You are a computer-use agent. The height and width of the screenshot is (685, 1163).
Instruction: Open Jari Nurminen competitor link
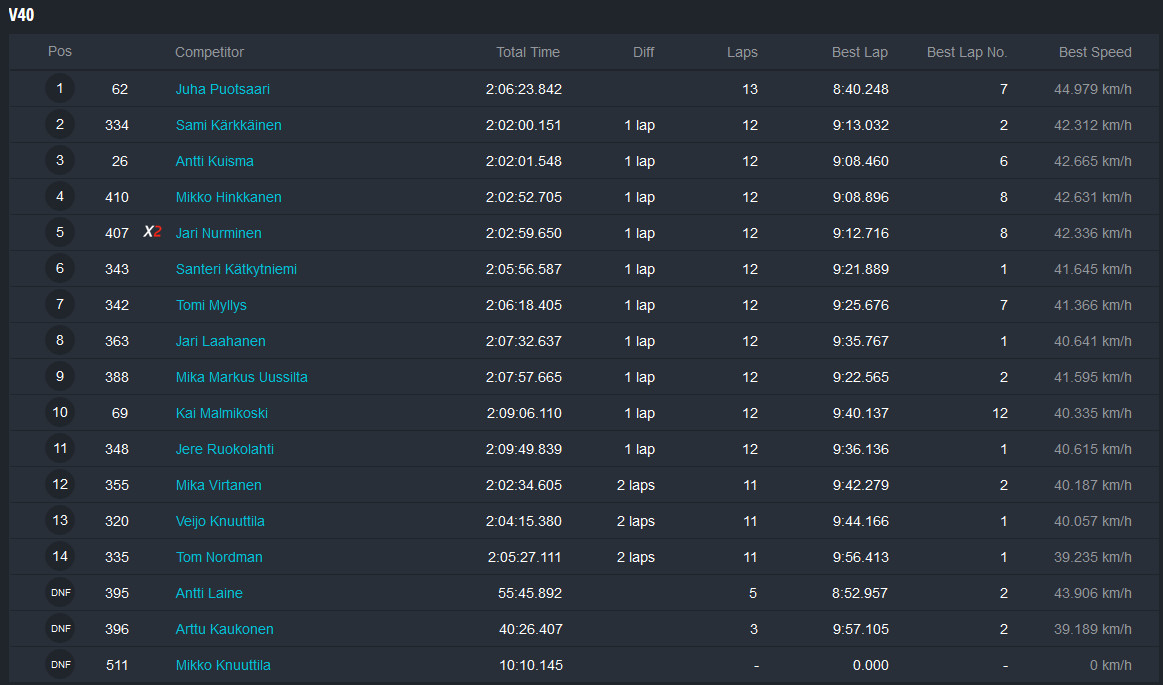(x=218, y=233)
